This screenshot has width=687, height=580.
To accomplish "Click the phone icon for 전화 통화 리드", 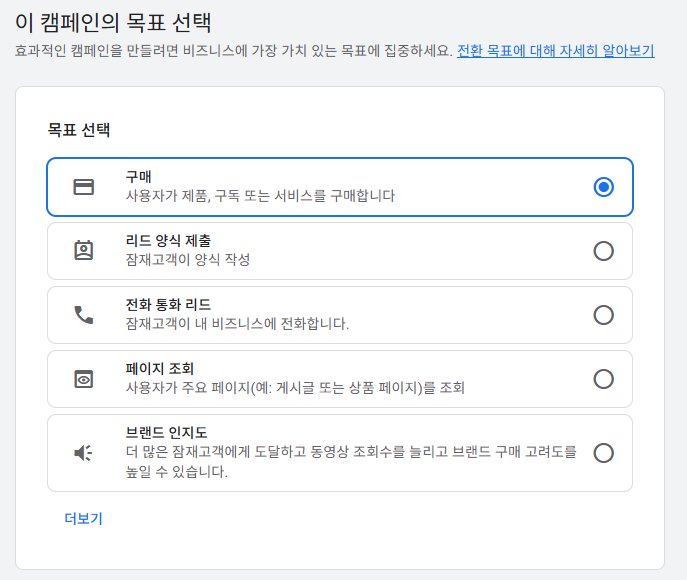I will click(x=83, y=315).
